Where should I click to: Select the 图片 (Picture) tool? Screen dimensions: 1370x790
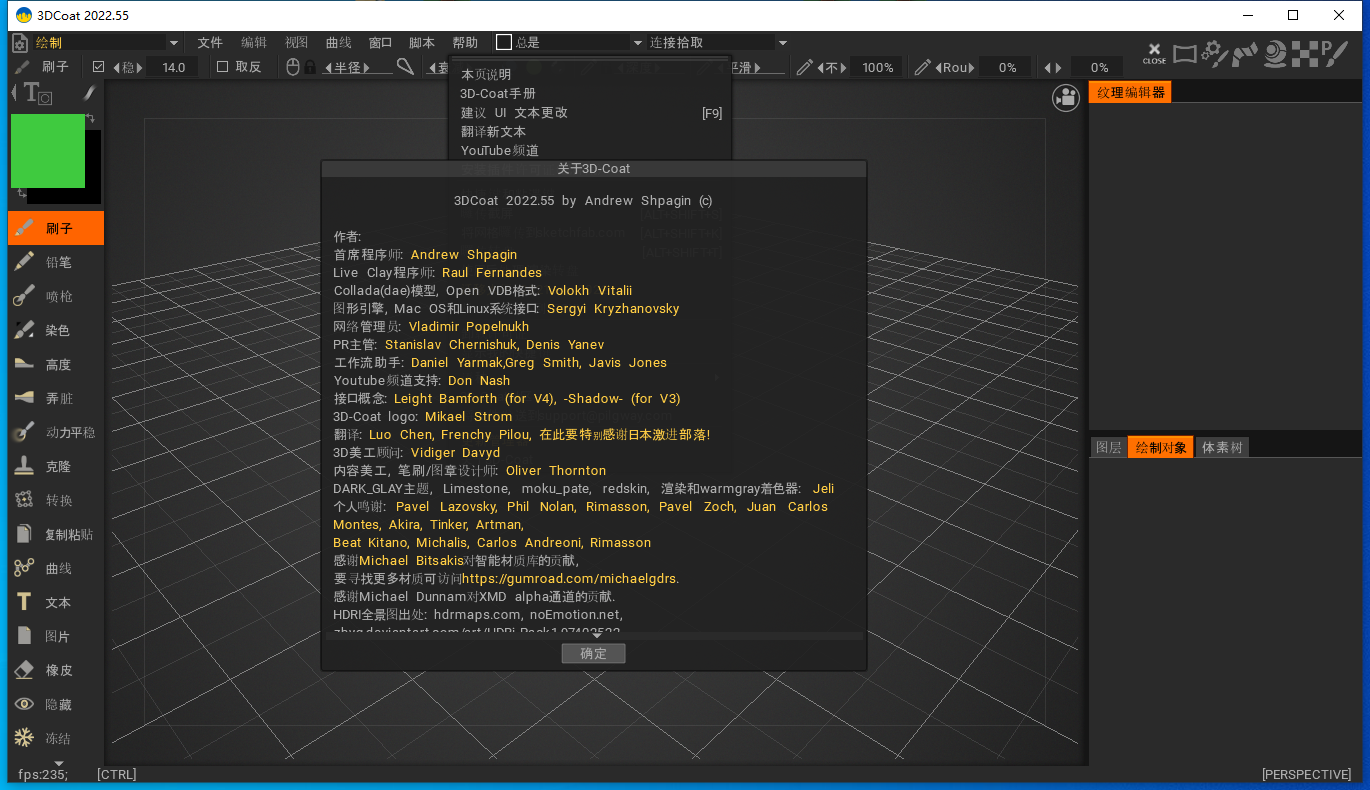(55, 636)
